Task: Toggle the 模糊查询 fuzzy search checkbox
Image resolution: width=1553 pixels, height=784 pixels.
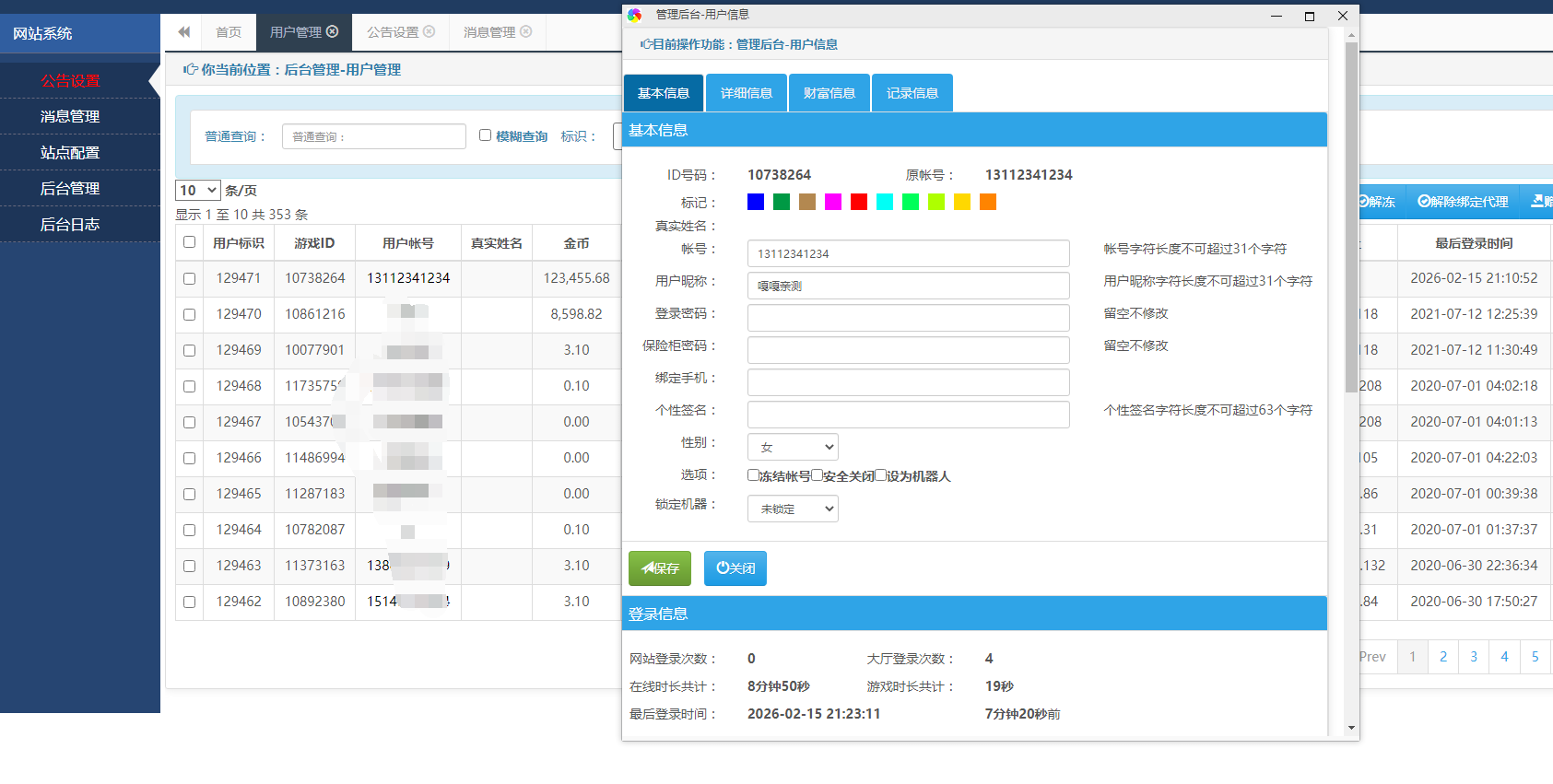Action: pyautogui.click(x=485, y=135)
